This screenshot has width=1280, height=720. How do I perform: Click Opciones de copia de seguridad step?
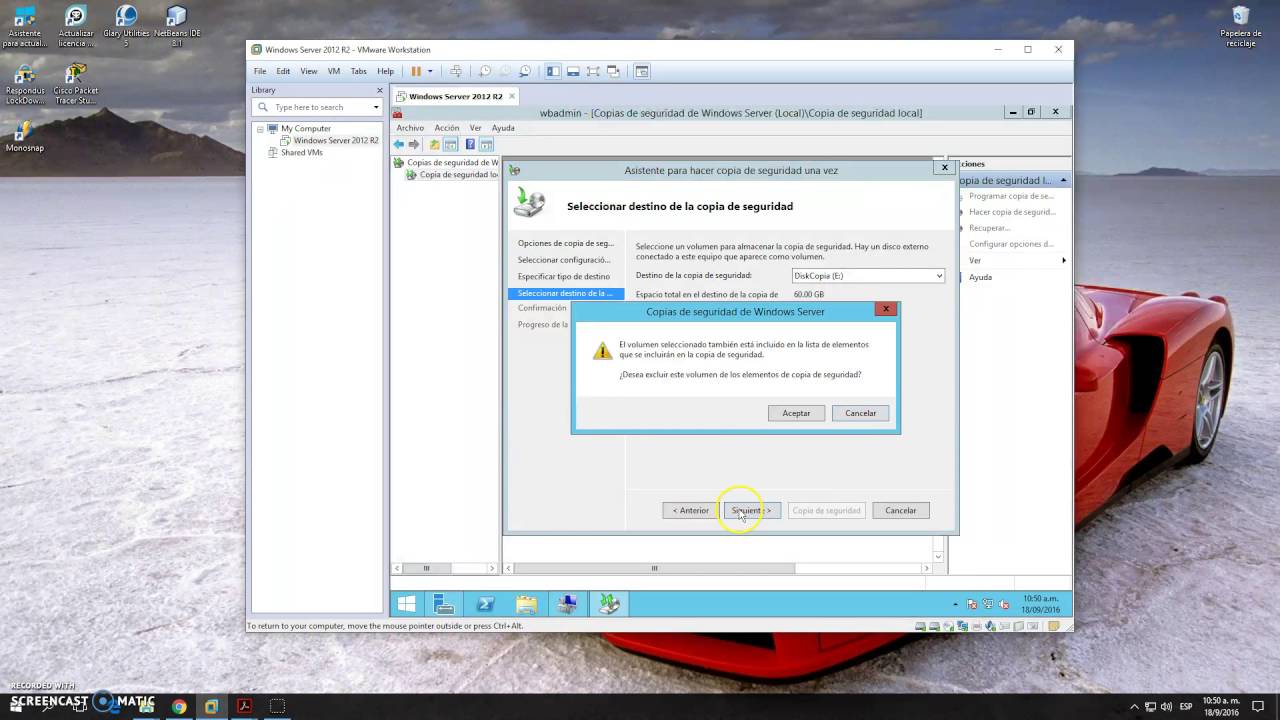pos(566,243)
